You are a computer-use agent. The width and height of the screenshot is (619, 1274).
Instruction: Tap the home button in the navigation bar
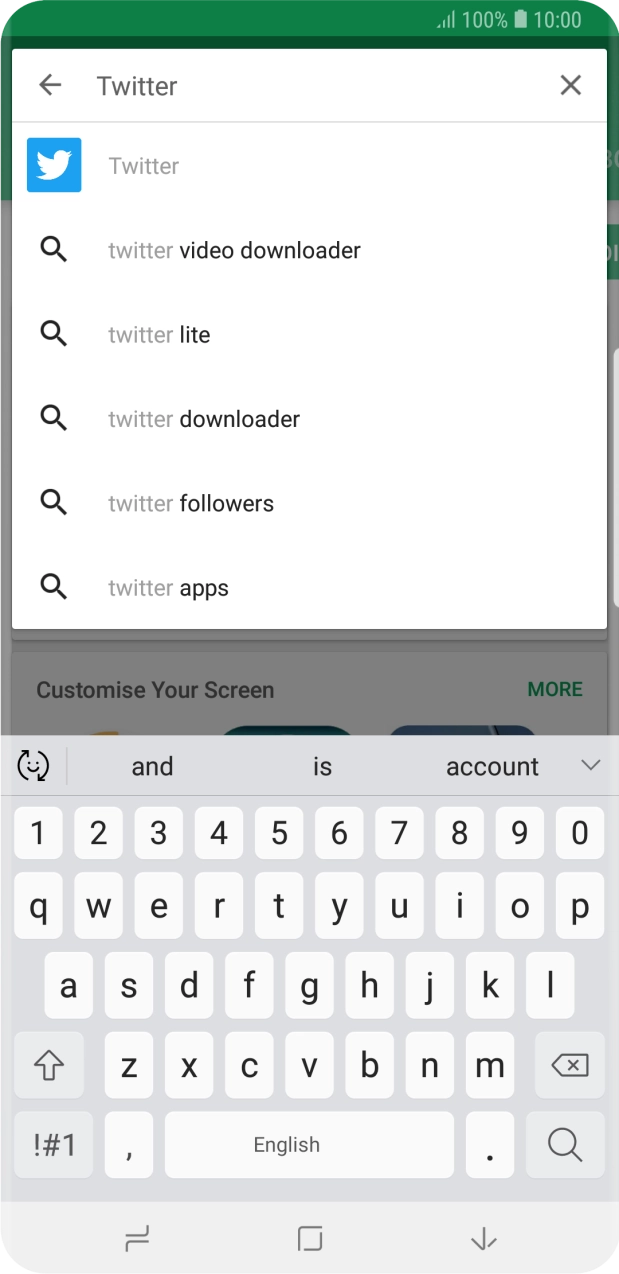click(x=309, y=1239)
